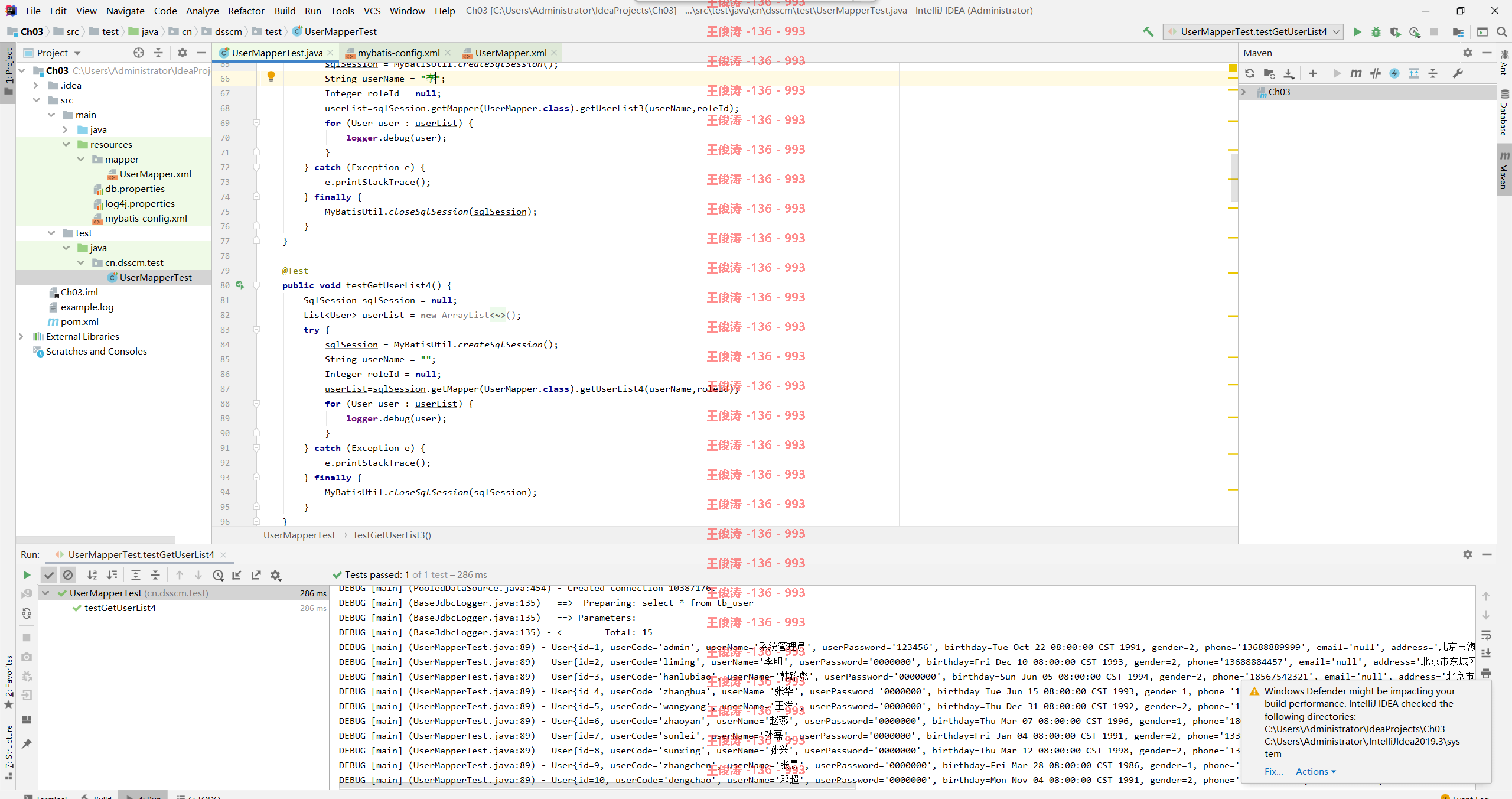Select pom.xml in project tree
Image resolution: width=1512 pixels, height=799 pixels.
79,321
